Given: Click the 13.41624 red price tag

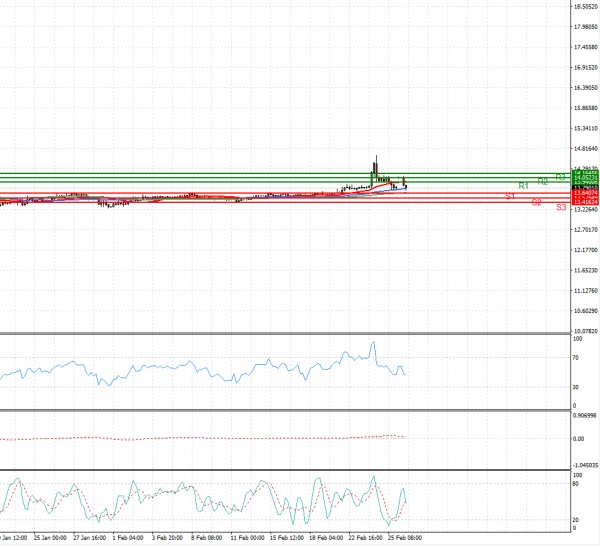Looking at the screenshot, I should tap(585, 202).
